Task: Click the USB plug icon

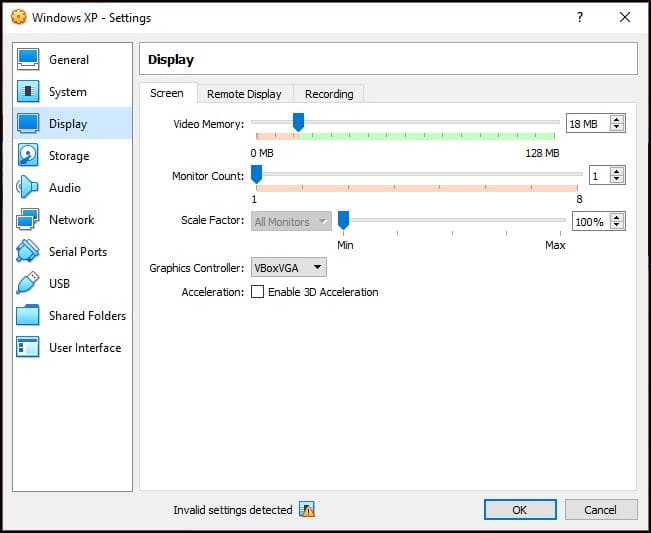Action: pos(28,284)
